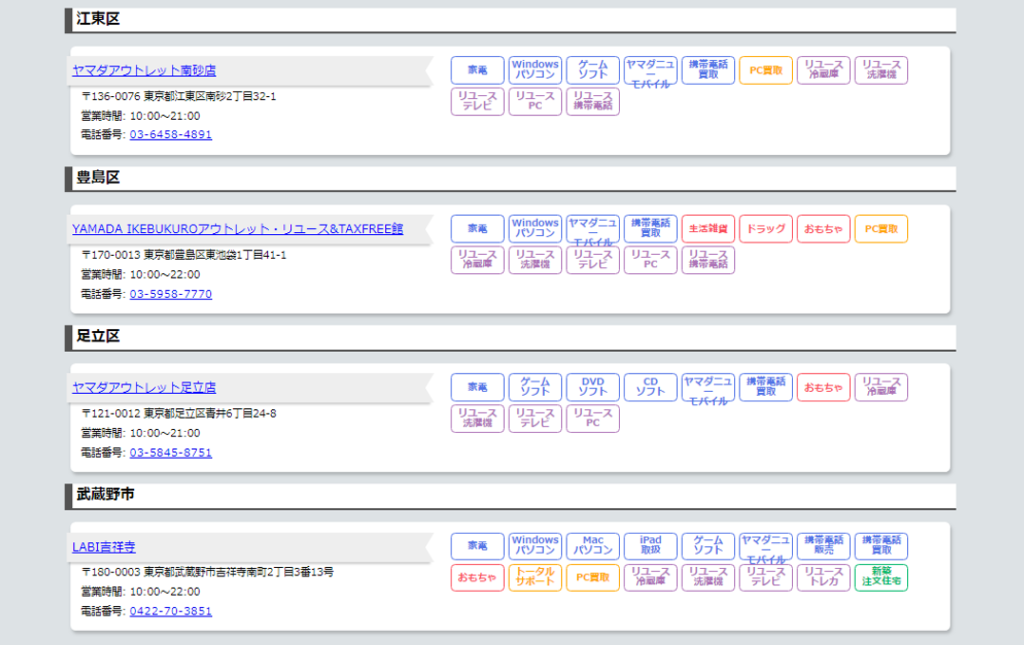This screenshot has width=1024, height=645.
Task: Click 家電 tag for LABI吉祥寺
Action: coord(477,546)
